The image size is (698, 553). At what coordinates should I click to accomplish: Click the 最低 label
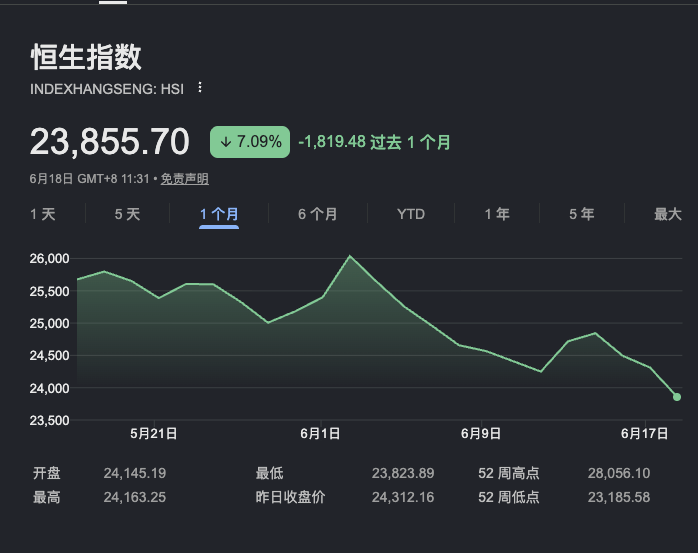[x=269, y=473]
